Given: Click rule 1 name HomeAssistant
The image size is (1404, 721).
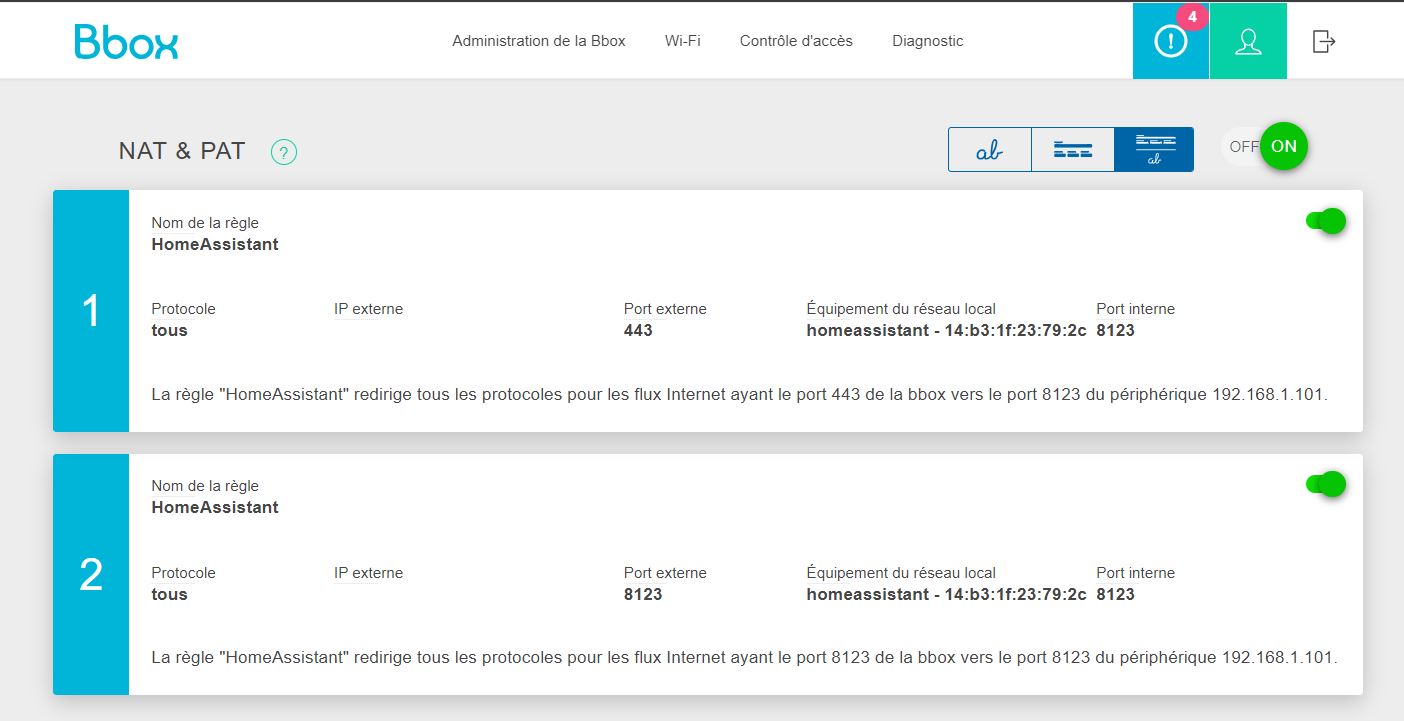Looking at the screenshot, I should click(215, 244).
